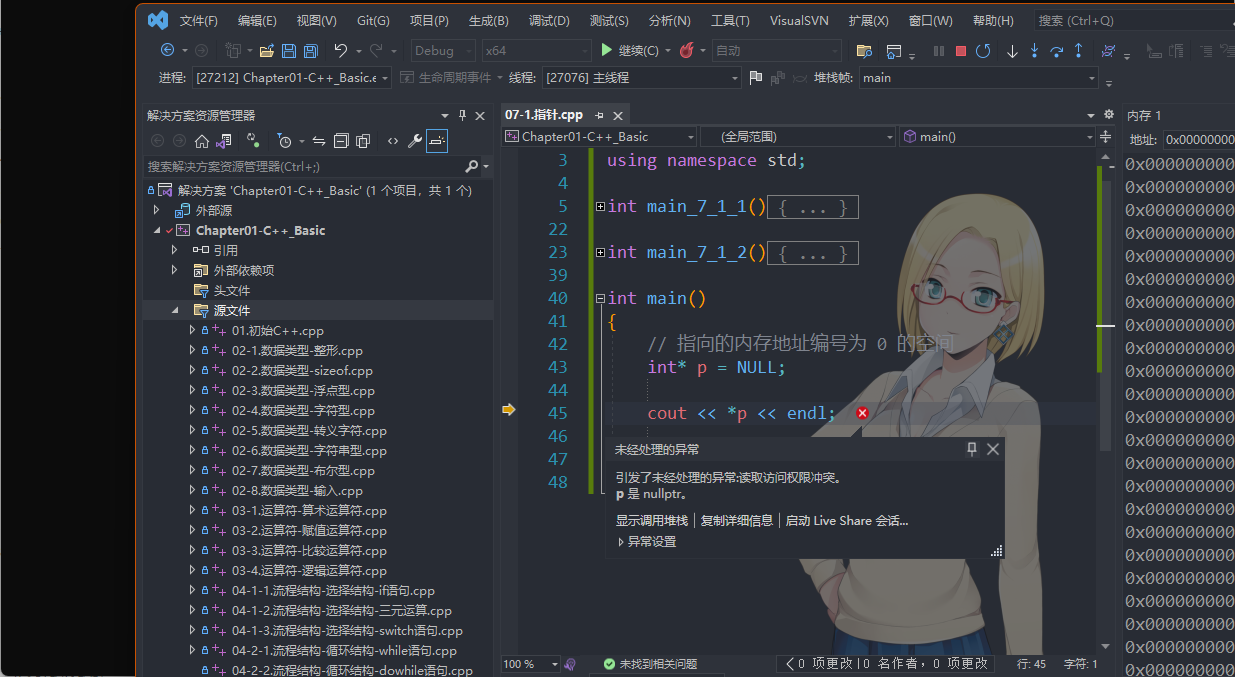The width and height of the screenshot is (1235, 677).
Task: Stop debugging with the red square
Action: (961, 50)
